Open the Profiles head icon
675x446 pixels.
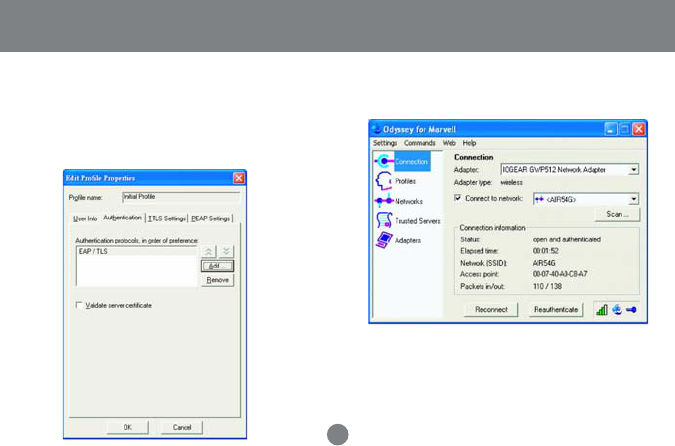pos(383,181)
